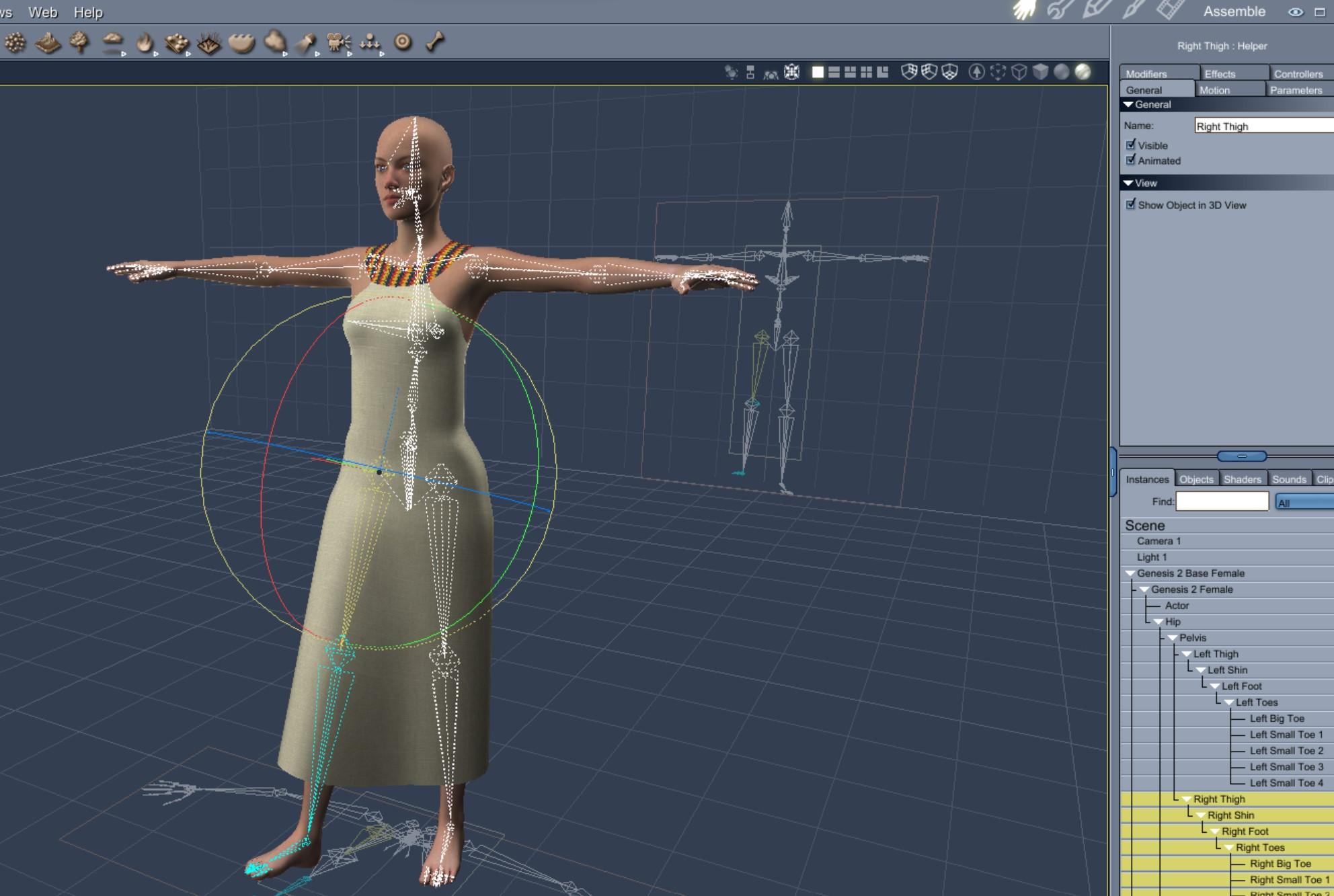Viewport: 1334px width, 896px height.
Task: Select Camera 1 in scene list
Action: (1159, 541)
